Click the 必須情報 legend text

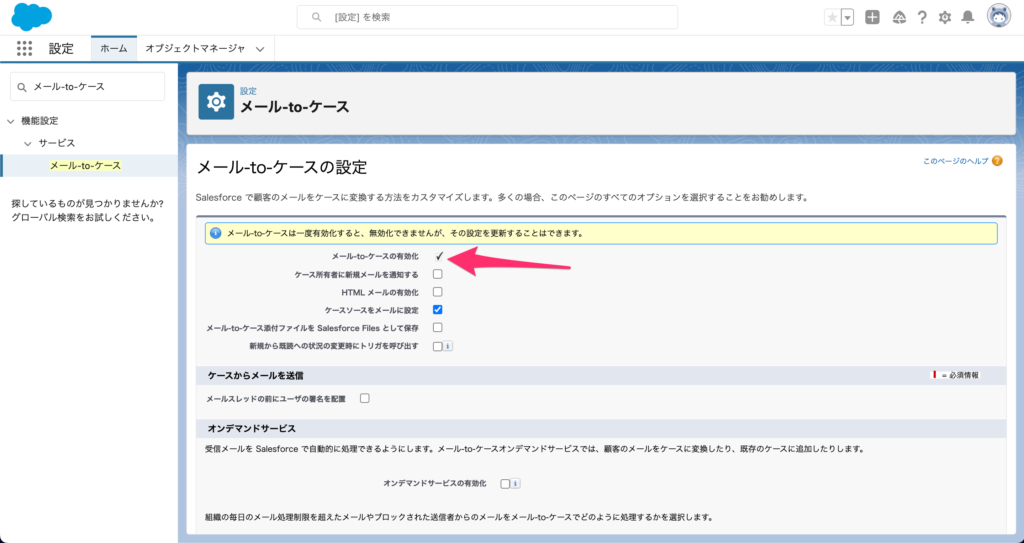[x=964, y=375]
